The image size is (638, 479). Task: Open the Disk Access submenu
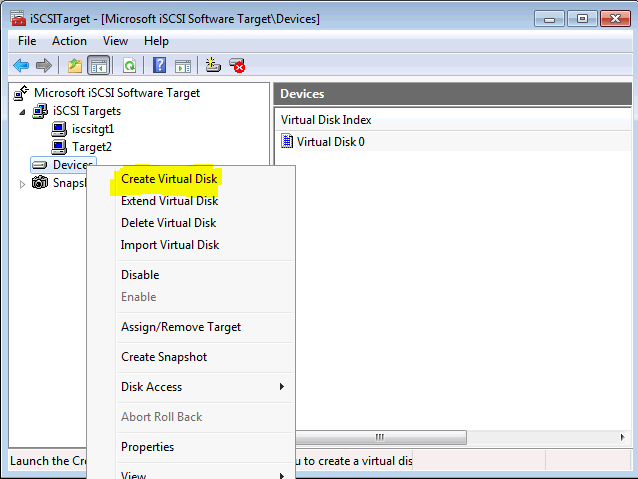point(151,387)
